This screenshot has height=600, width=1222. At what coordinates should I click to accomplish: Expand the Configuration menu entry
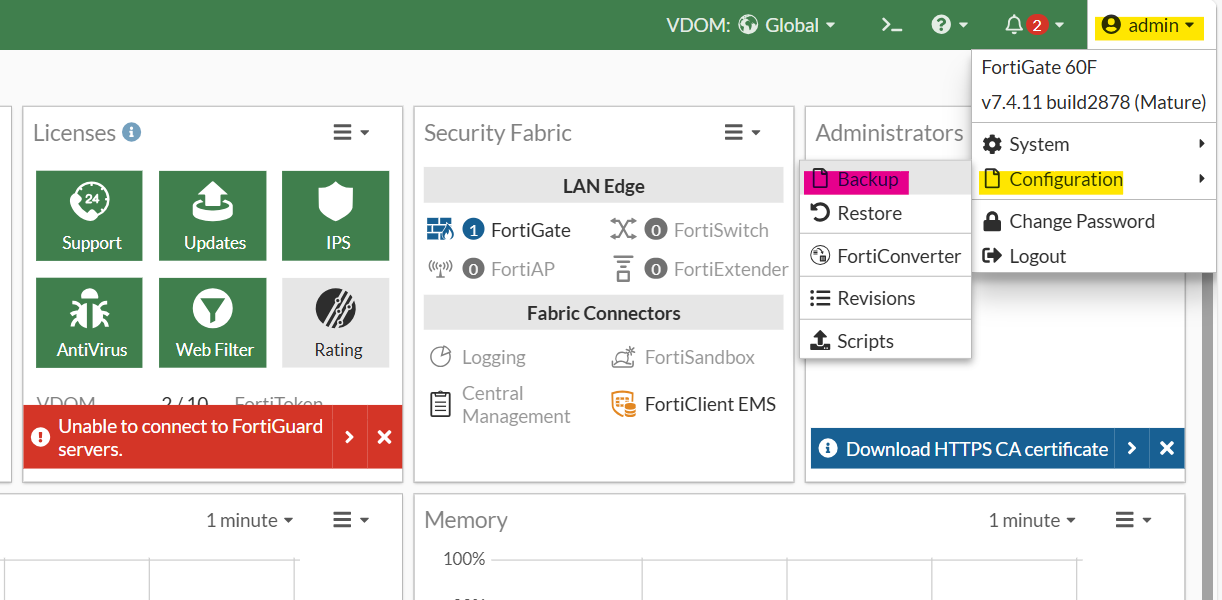pyautogui.click(x=1094, y=180)
